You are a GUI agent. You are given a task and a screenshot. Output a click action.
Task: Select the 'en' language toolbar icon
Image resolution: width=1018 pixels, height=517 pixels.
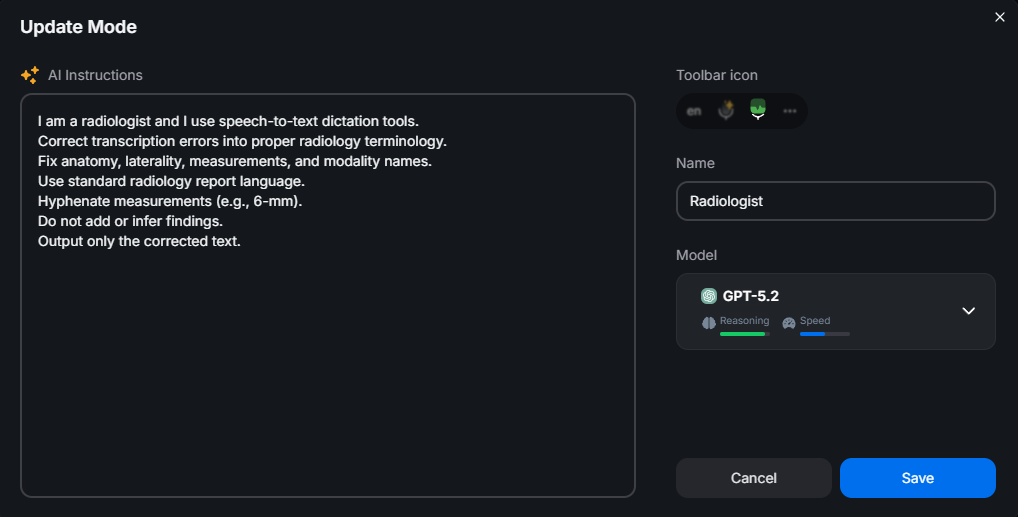694,111
